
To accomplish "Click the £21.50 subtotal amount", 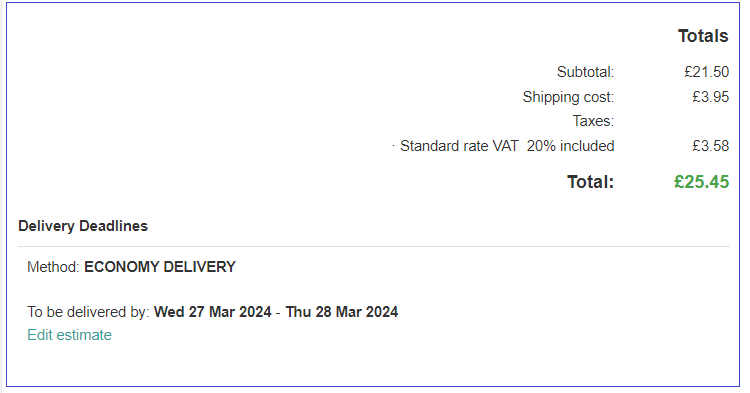I will [706, 72].
